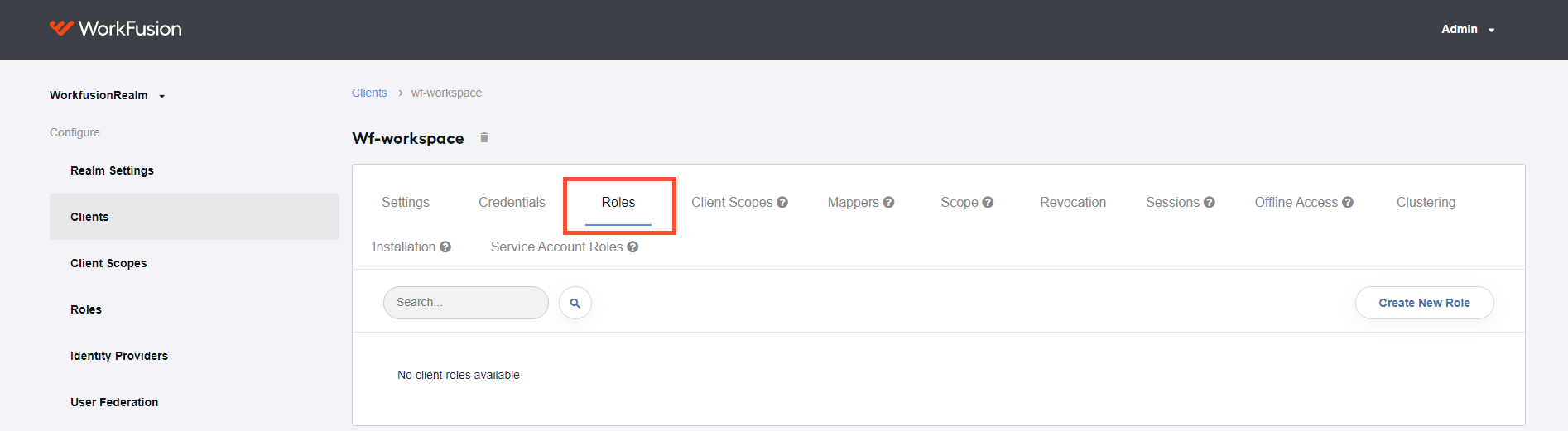Delete client using trash icon beside Wf-workspace
The image size is (1568, 431).
pos(484,138)
